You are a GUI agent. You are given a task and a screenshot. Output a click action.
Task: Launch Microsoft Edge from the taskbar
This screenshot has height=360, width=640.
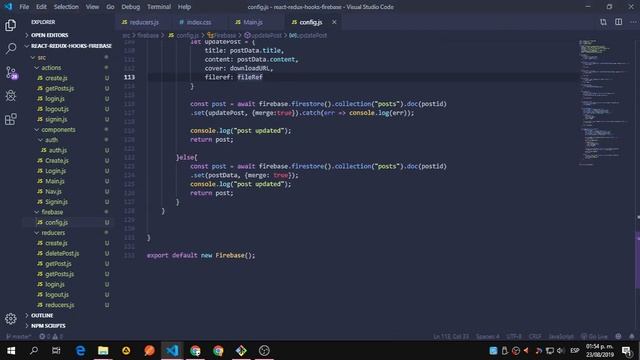(x=80, y=351)
